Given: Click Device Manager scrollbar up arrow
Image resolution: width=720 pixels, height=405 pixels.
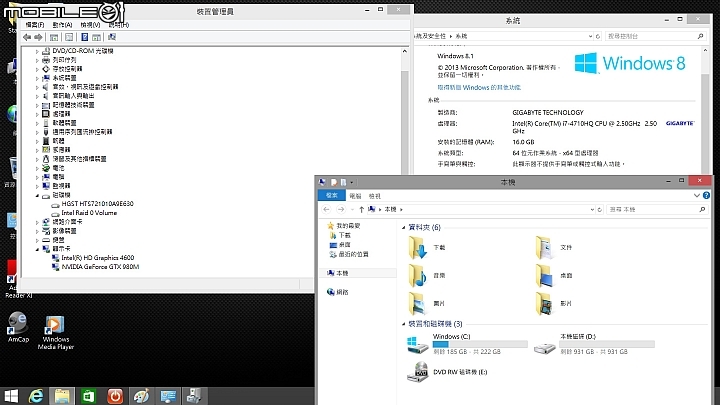Looking at the screenshot, I should tap(405, 51).
